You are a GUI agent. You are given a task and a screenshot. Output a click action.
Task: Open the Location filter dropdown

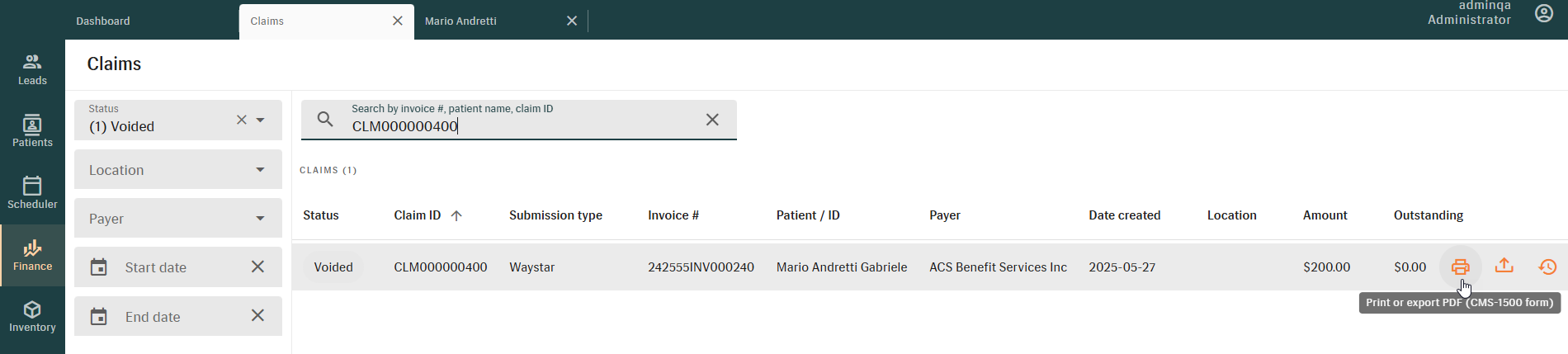[260, 170]
